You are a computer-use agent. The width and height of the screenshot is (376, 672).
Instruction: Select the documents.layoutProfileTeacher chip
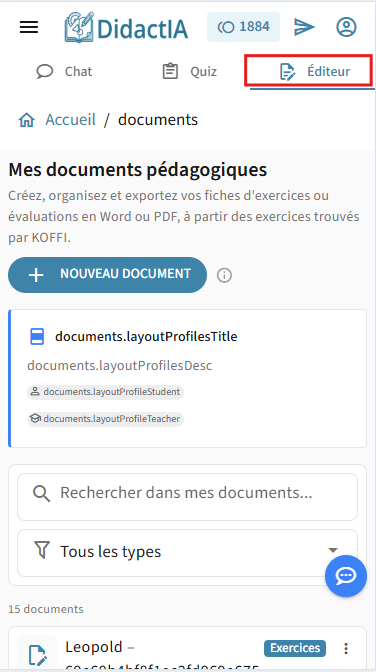105,419
